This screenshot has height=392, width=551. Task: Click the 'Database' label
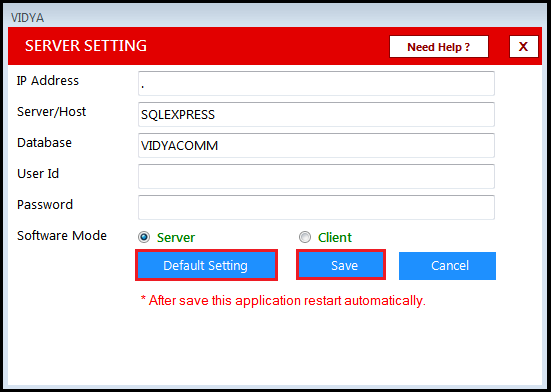tap(44, 143)
